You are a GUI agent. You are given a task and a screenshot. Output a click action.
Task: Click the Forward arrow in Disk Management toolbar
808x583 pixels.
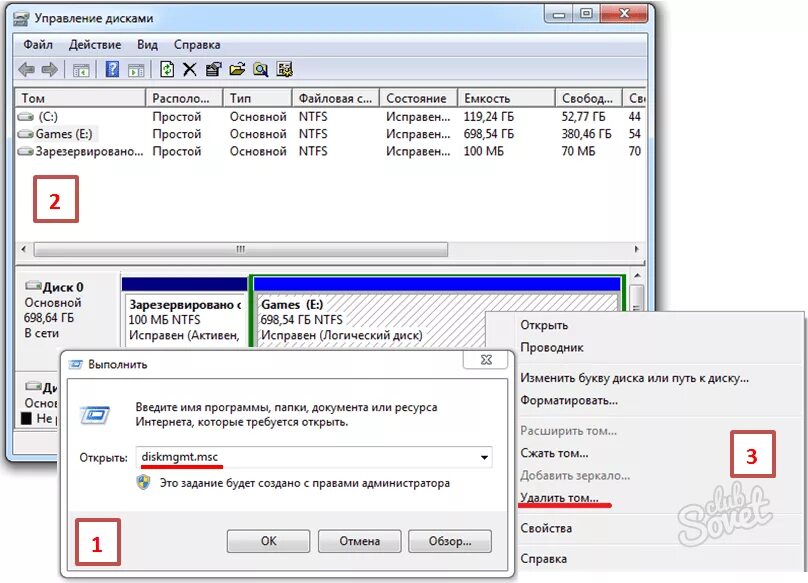click(49, 69)
